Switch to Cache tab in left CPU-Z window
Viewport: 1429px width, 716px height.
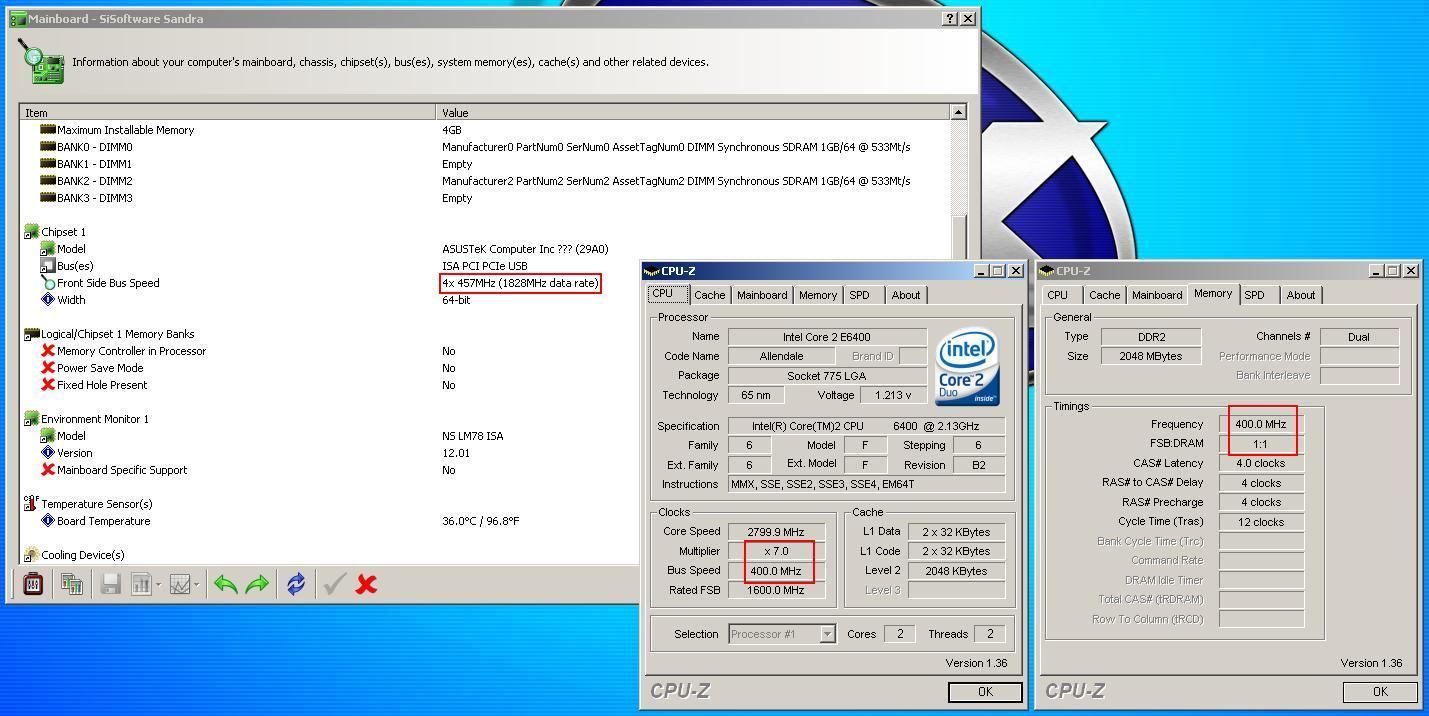tap(709, 295)
